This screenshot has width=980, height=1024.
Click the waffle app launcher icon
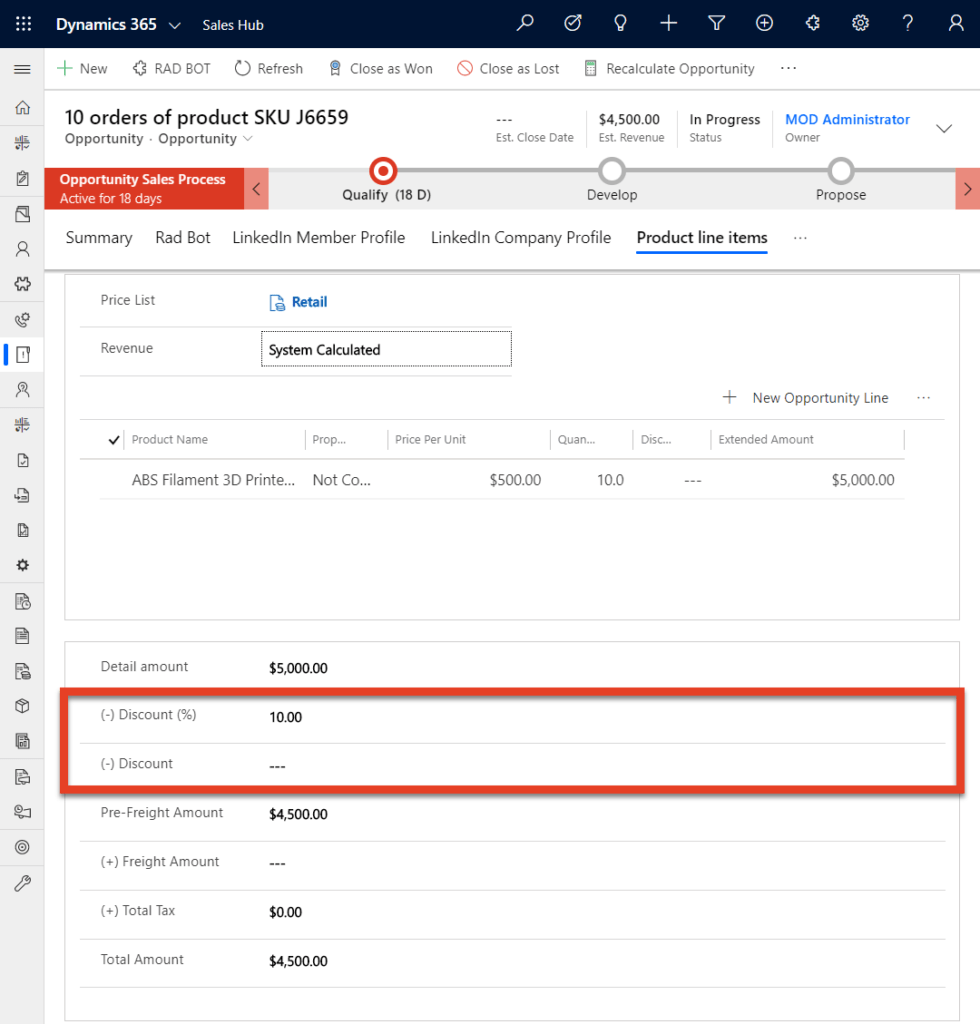[22, 23]
